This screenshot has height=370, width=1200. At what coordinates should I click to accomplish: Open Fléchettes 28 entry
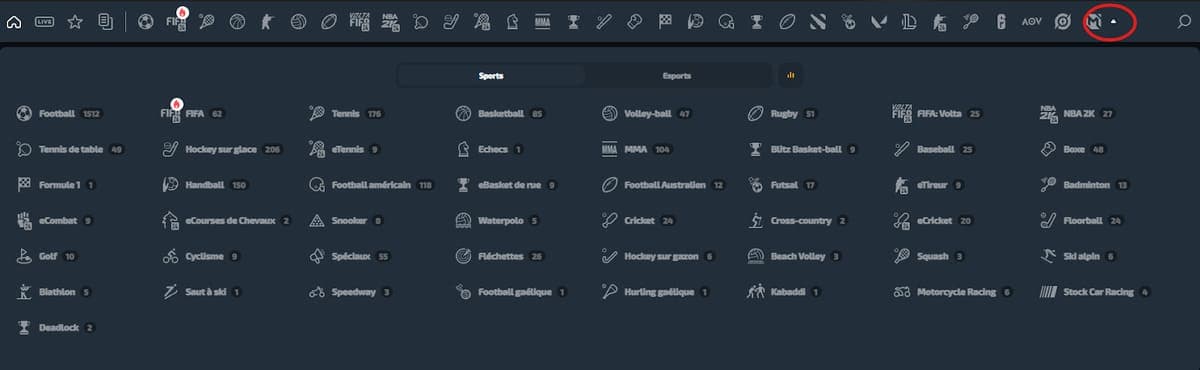[x=500, y=256]
